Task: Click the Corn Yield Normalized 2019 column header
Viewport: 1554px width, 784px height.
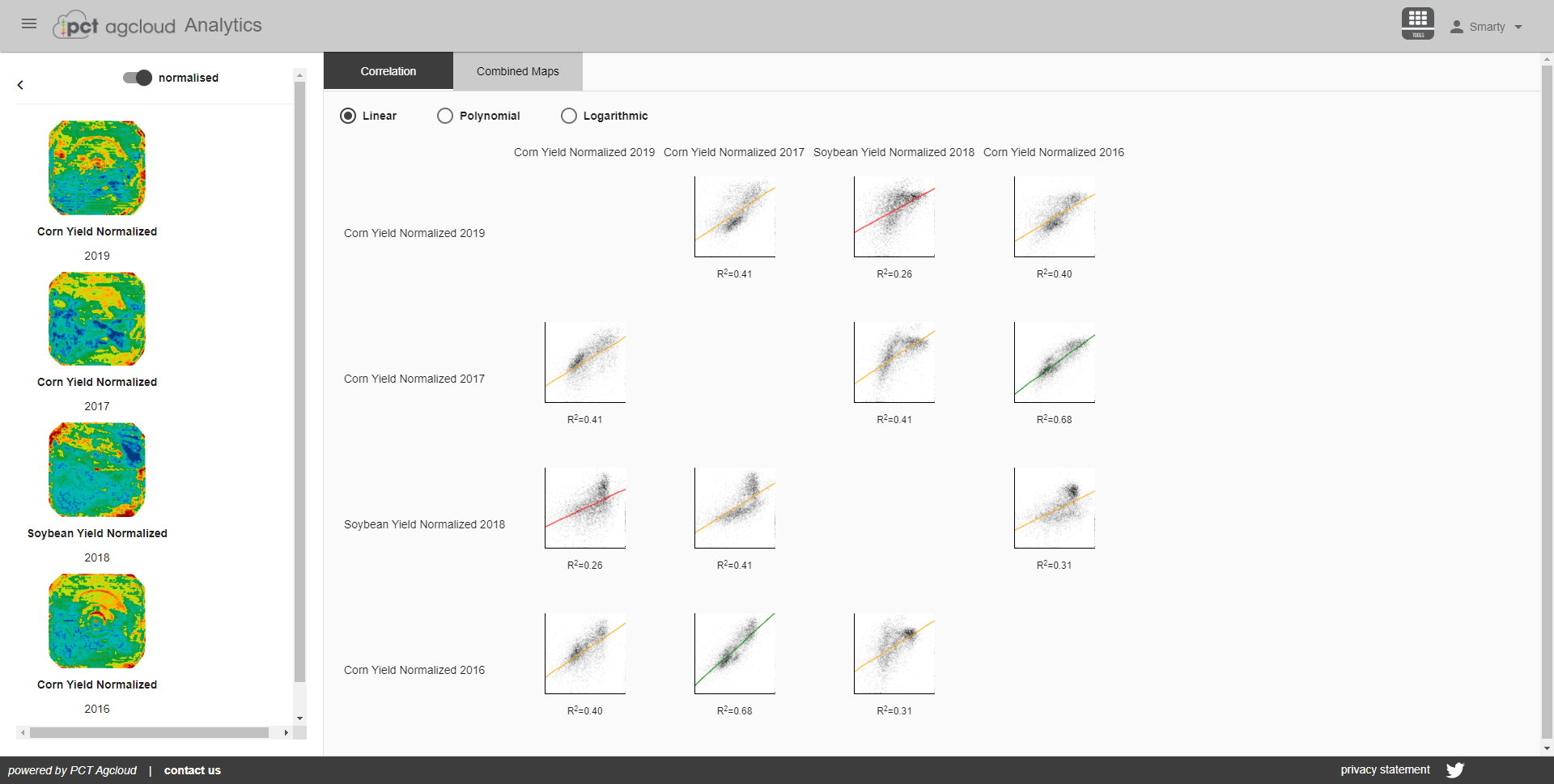Action: point(584,152)
